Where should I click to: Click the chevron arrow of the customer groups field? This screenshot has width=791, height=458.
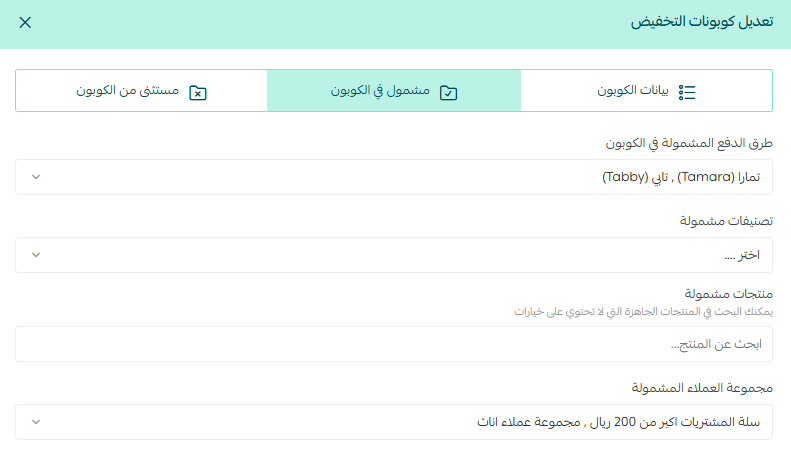click(36, 422)
